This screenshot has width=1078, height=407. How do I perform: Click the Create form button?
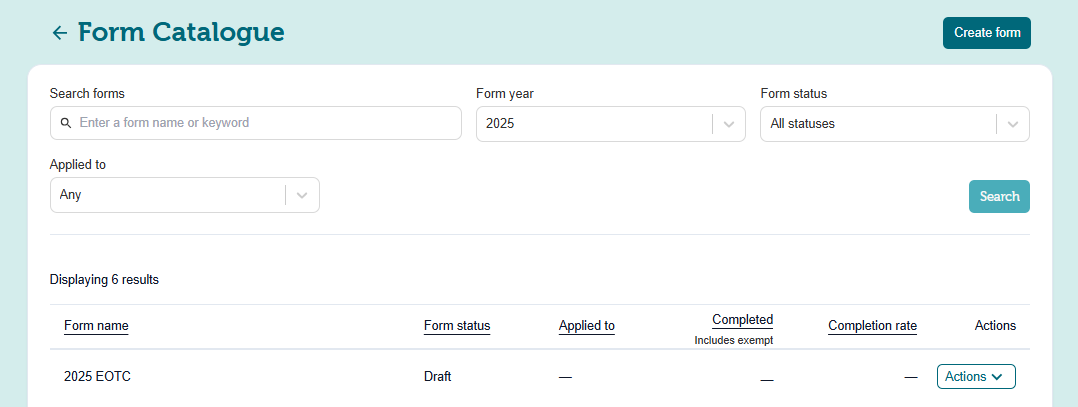[986, 33]
